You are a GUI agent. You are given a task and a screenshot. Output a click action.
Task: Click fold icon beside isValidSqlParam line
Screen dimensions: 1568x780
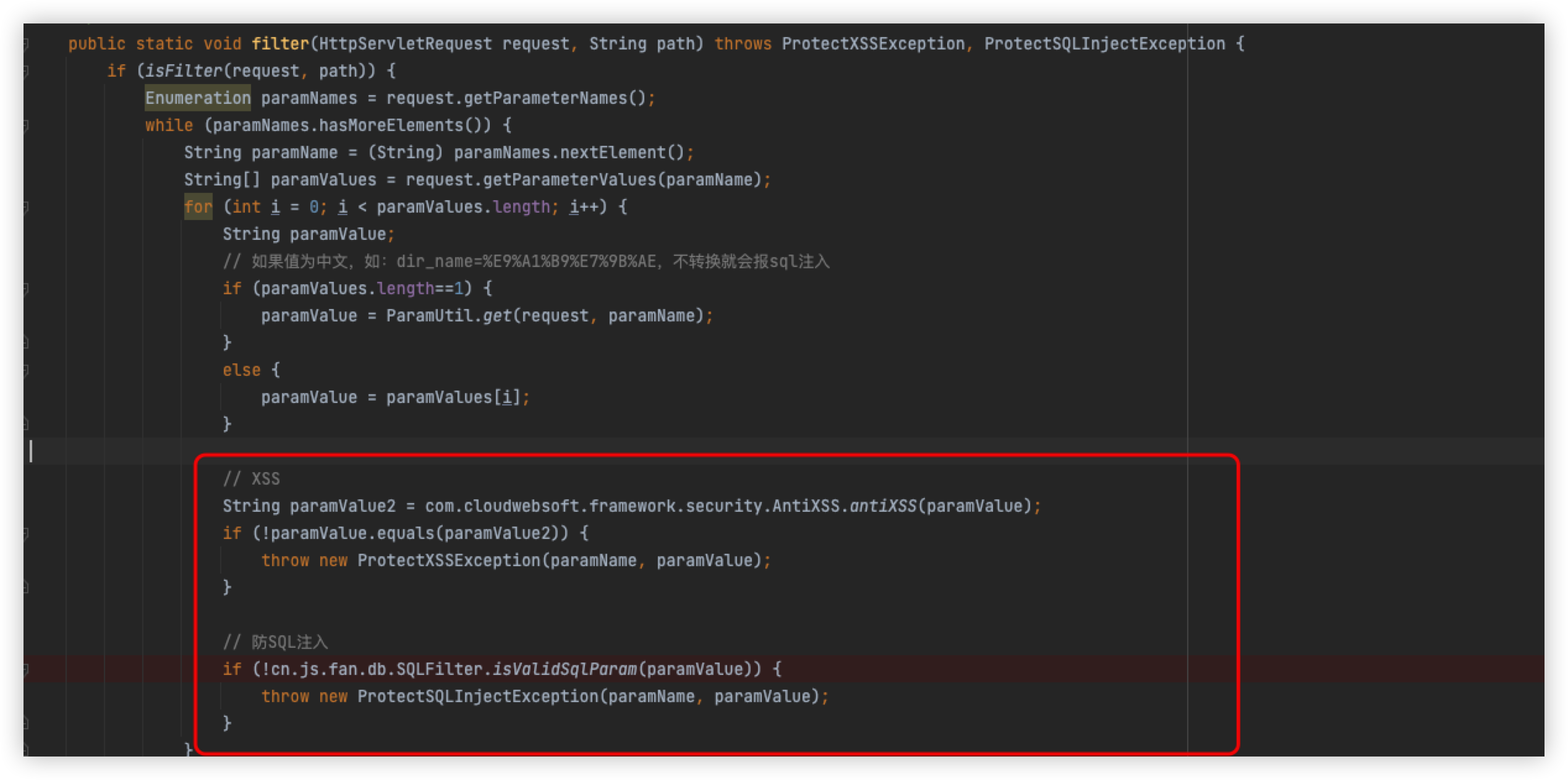26,669
